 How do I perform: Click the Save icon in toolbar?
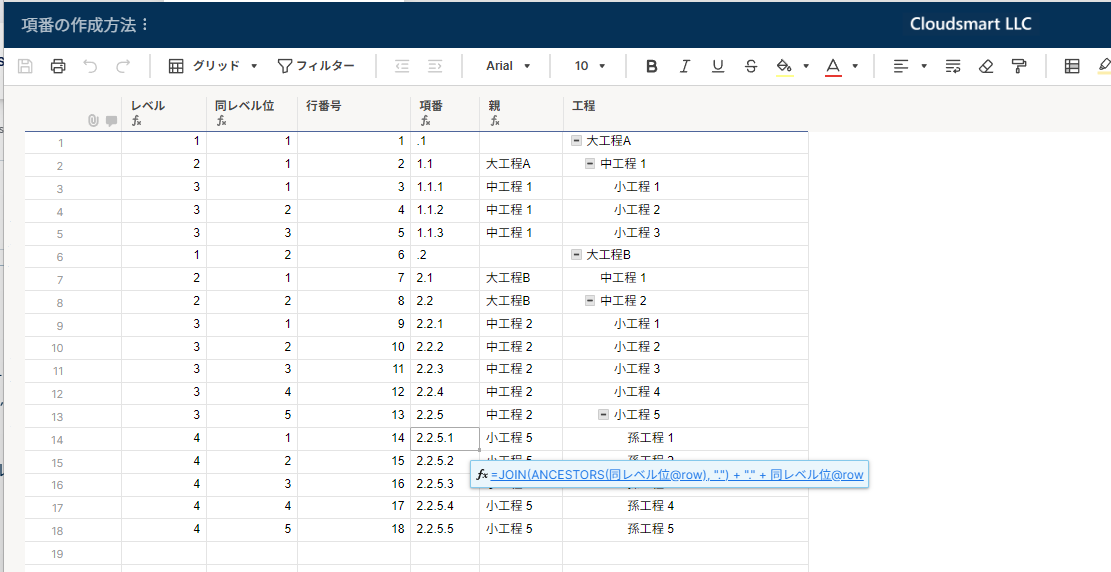[26, 66]
